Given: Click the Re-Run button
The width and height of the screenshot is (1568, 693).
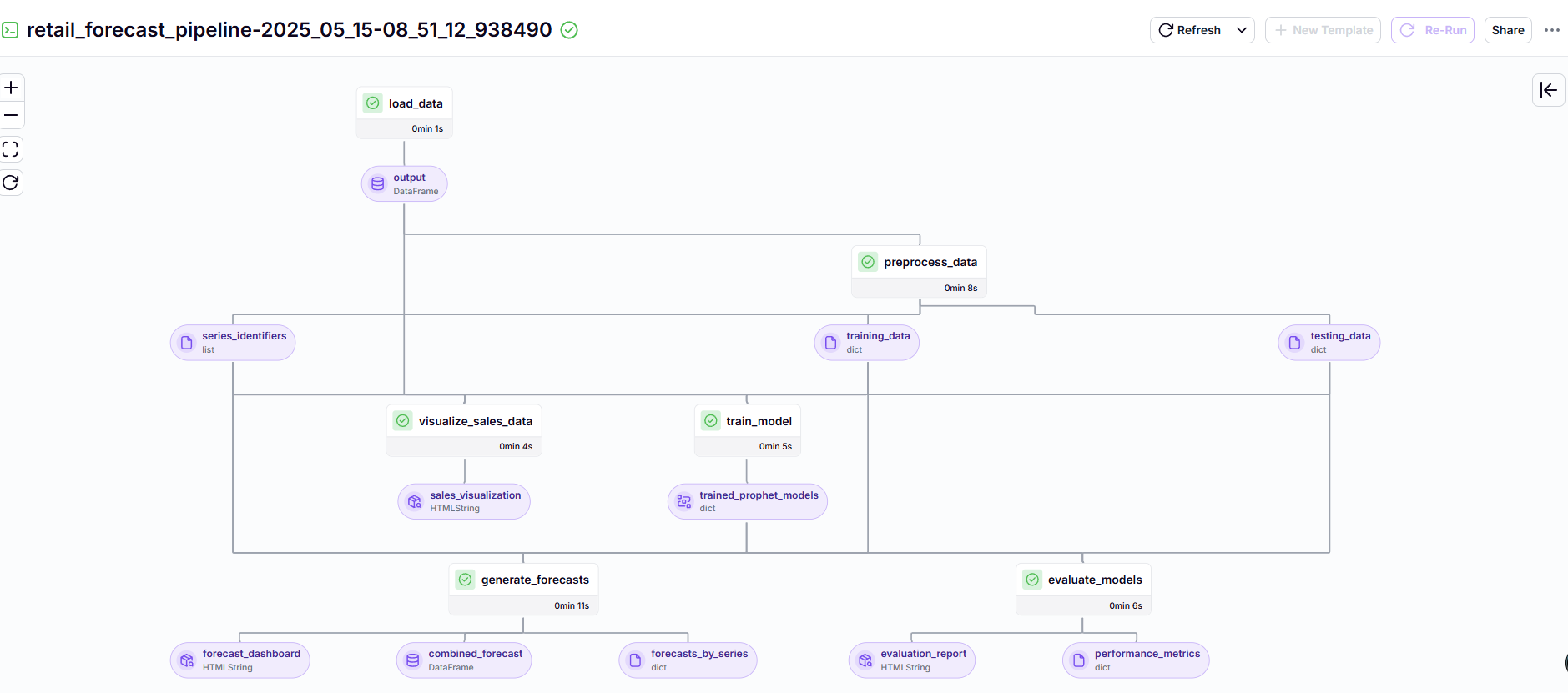Looking at the screenshot, I should click(1433, 30).
